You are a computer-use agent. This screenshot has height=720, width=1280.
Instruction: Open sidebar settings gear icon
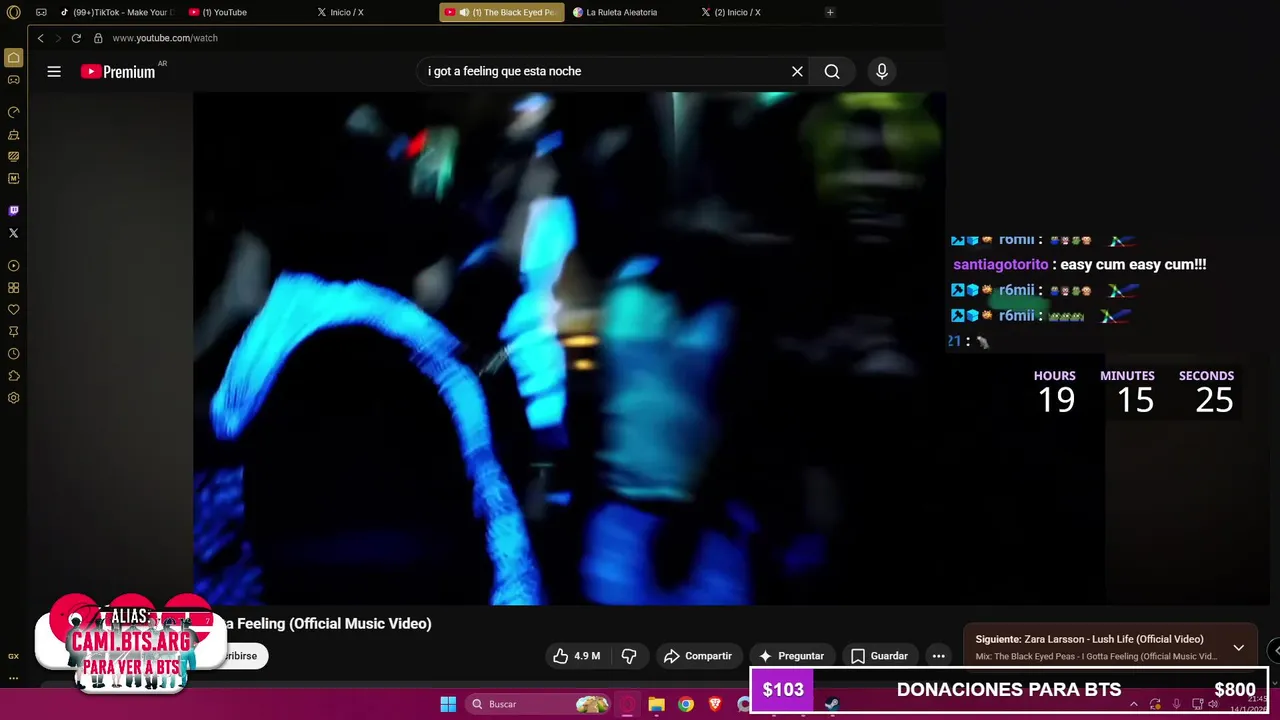tap(13, 398)
